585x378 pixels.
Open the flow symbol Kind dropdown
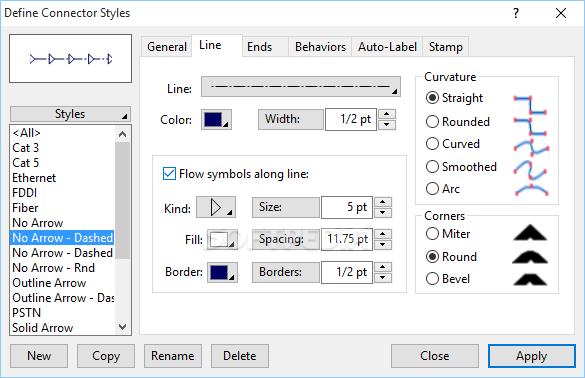click(x=216, y=207)
